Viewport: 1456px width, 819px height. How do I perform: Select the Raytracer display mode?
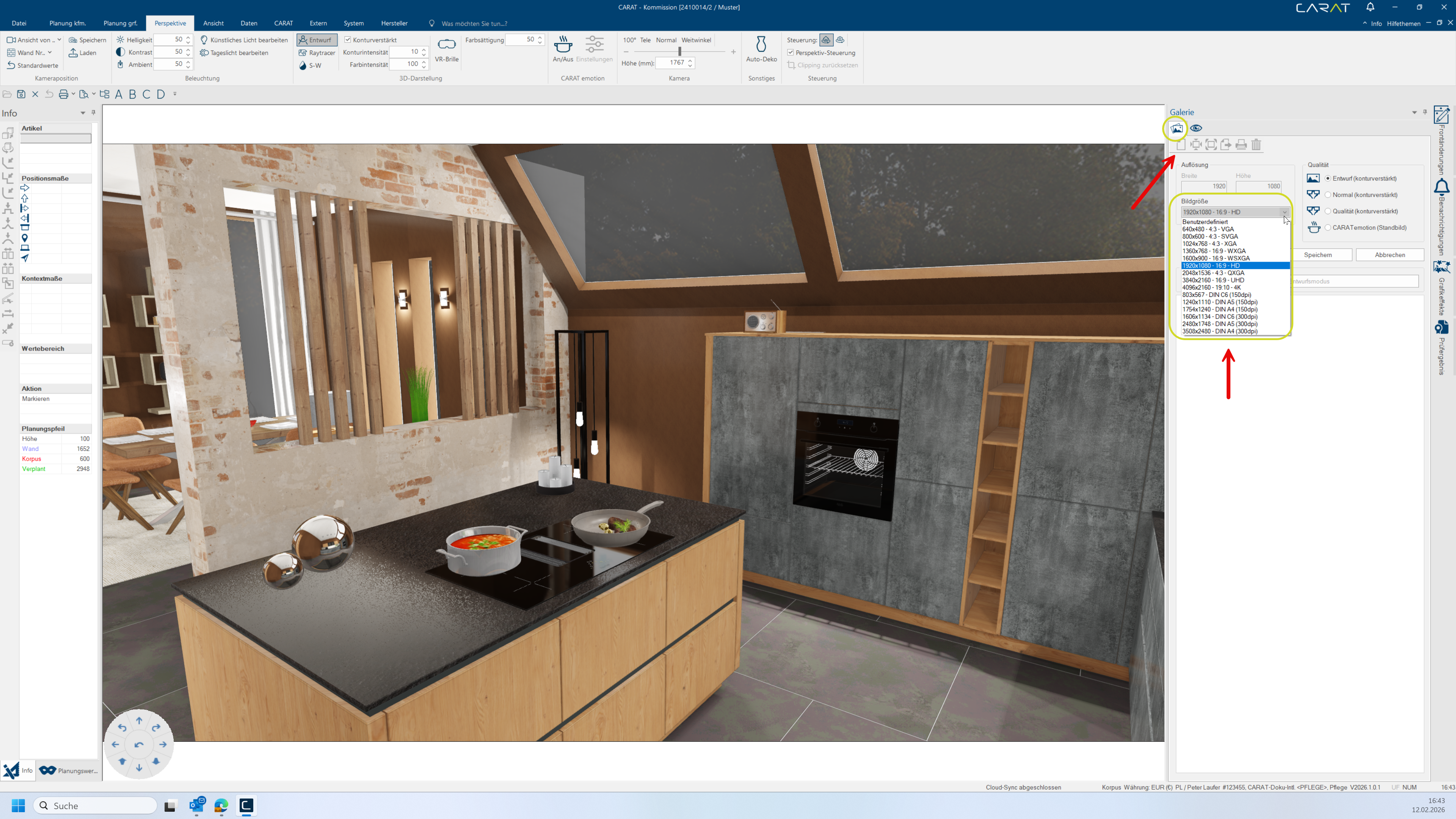pos(317,53)
